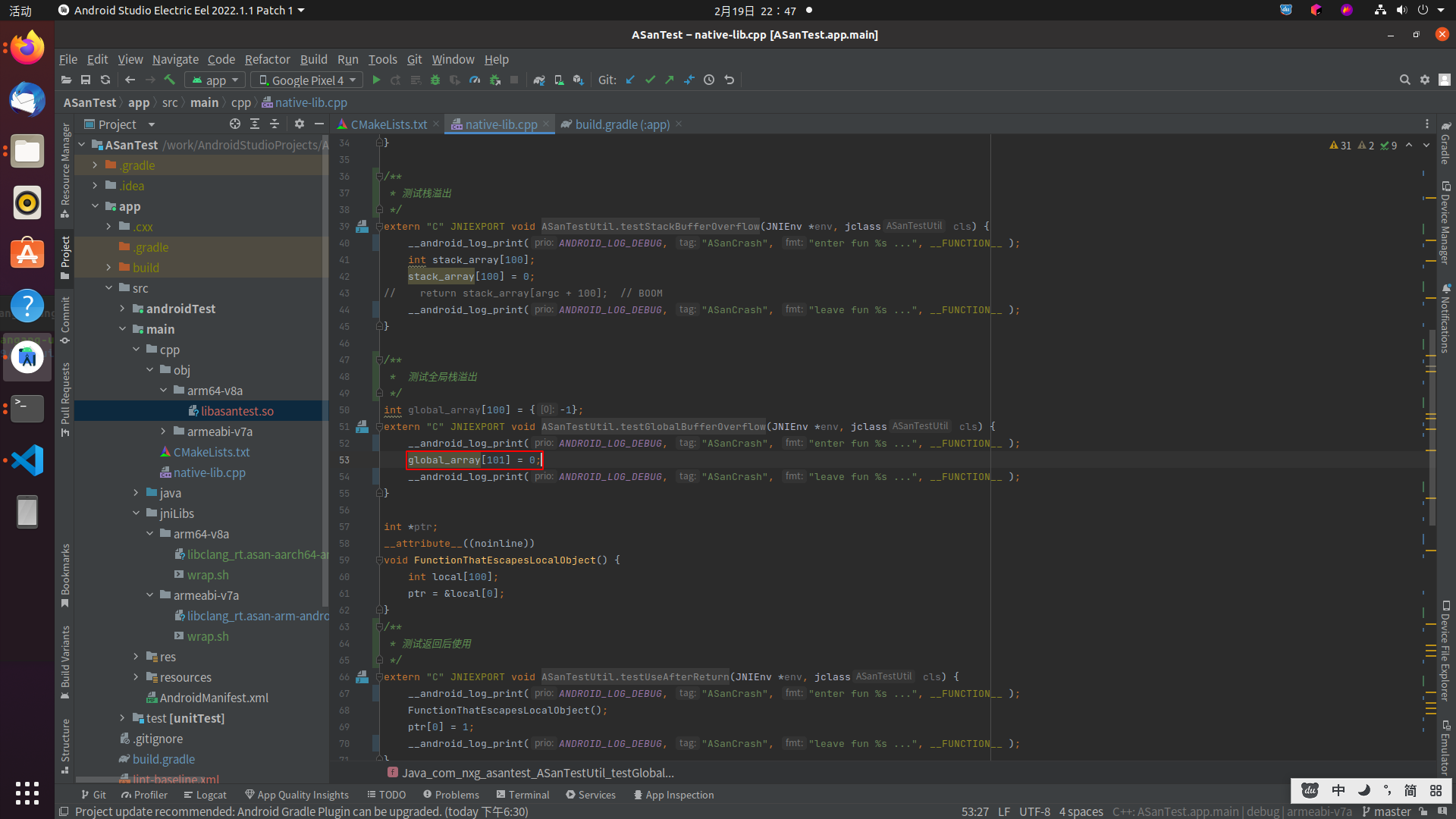The height and width of the screenshot is (819, 1456).
Task: Toggle the Build Variants tool window
Action: (65, 661)
